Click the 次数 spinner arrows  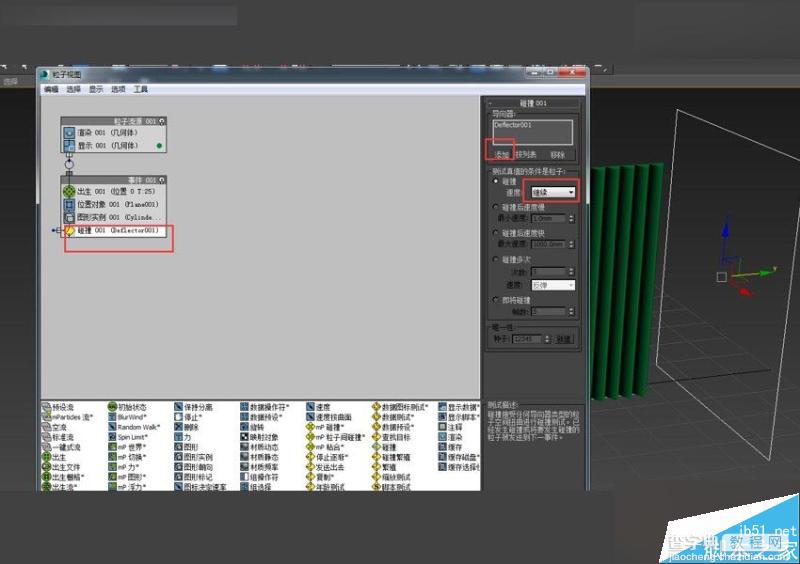pyautogui.click(x=571, y=272)
